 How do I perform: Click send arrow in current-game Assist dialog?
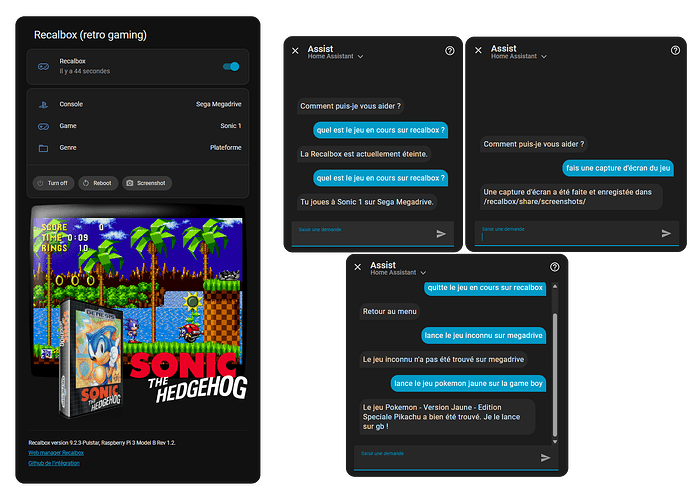click(441, 234)
